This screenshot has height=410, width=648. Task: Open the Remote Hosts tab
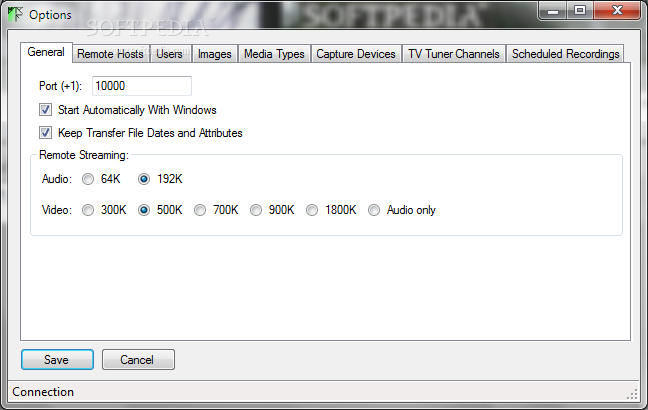point(110,54)
